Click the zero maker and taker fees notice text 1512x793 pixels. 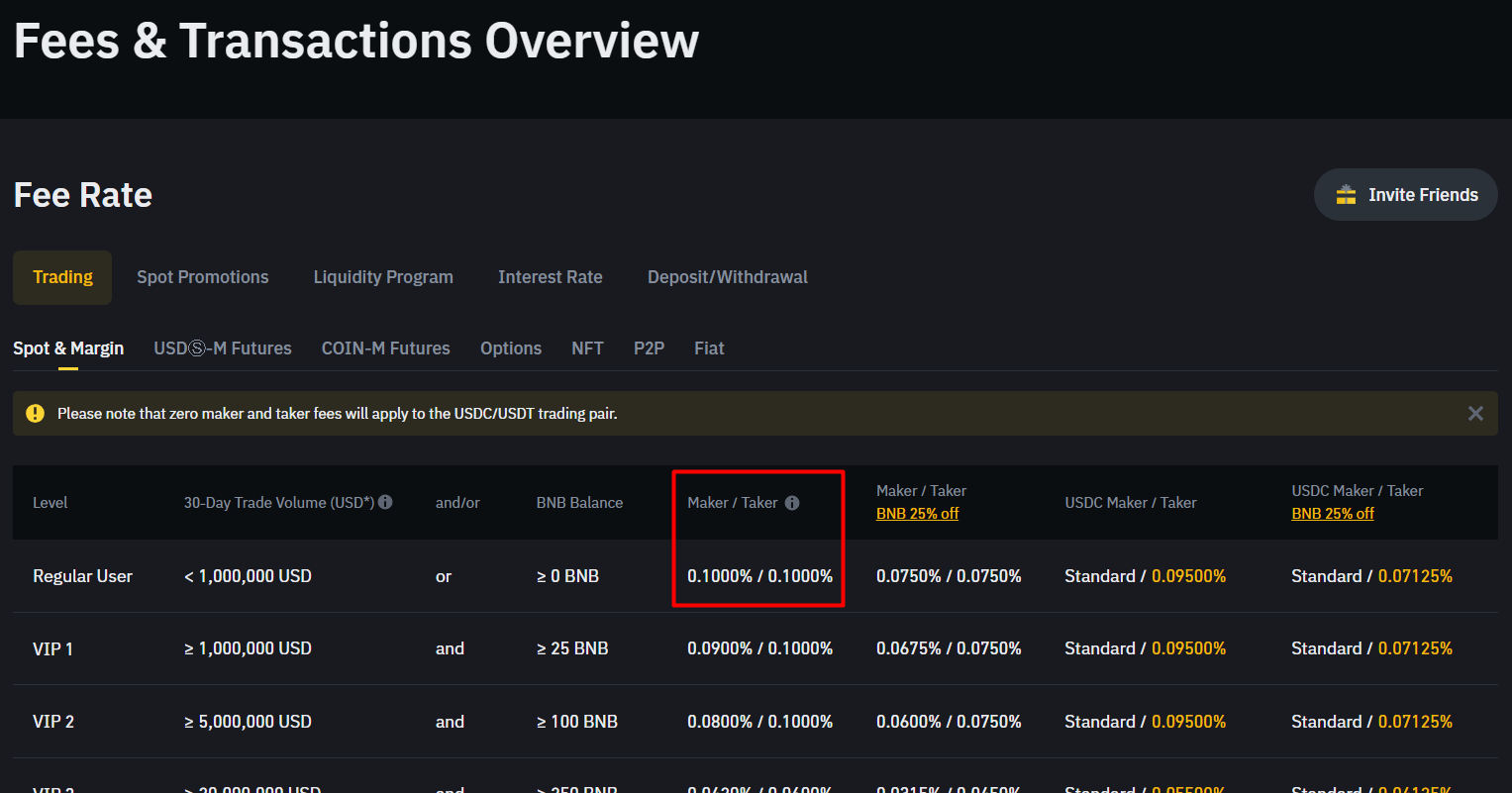click(337, 414)
